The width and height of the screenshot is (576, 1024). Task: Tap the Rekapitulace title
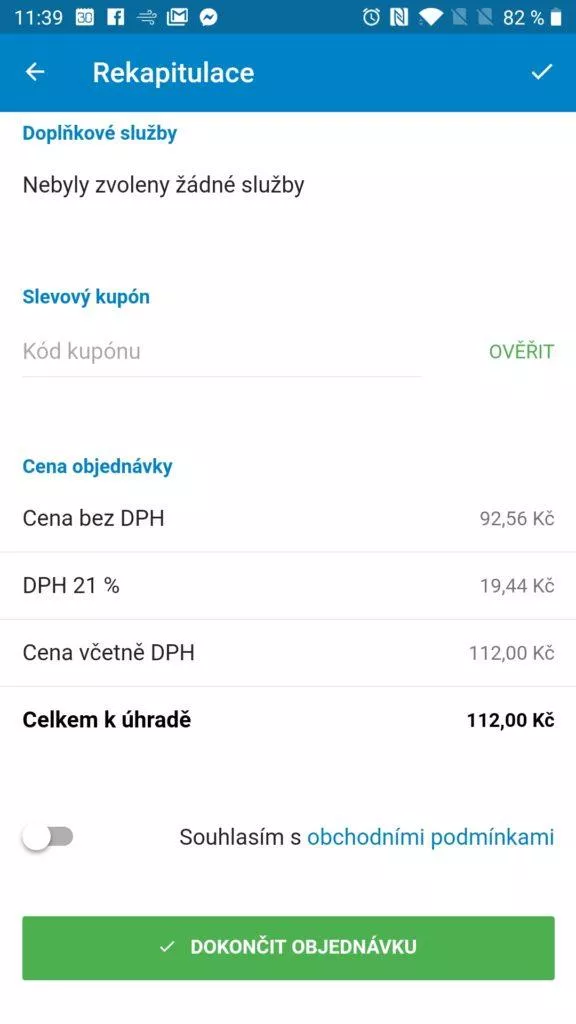tap(173, 72)
